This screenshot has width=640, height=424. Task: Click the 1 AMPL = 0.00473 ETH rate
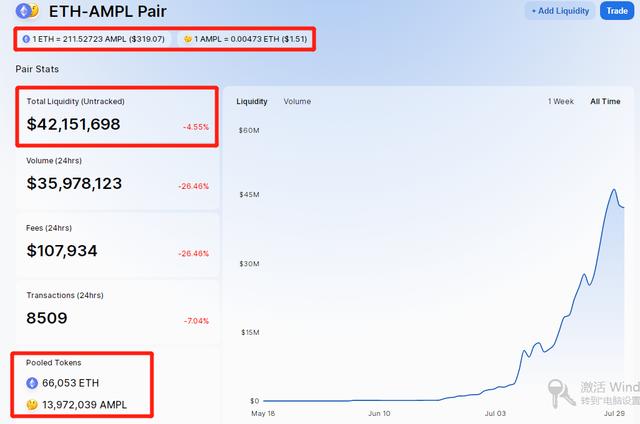pyautogui.click(x=251, y=39)
